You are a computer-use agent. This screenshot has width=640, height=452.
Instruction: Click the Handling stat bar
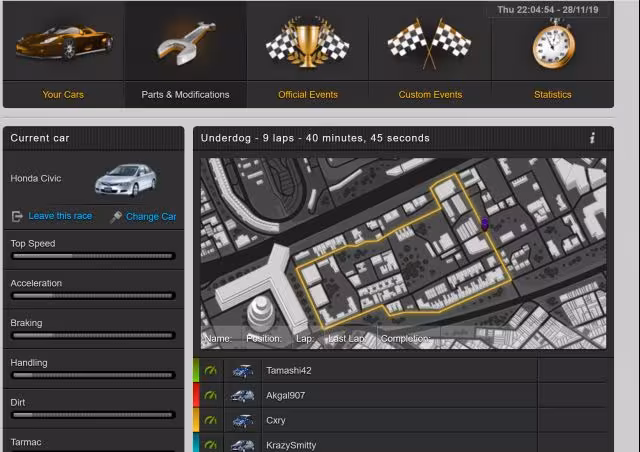pos(93,375)
